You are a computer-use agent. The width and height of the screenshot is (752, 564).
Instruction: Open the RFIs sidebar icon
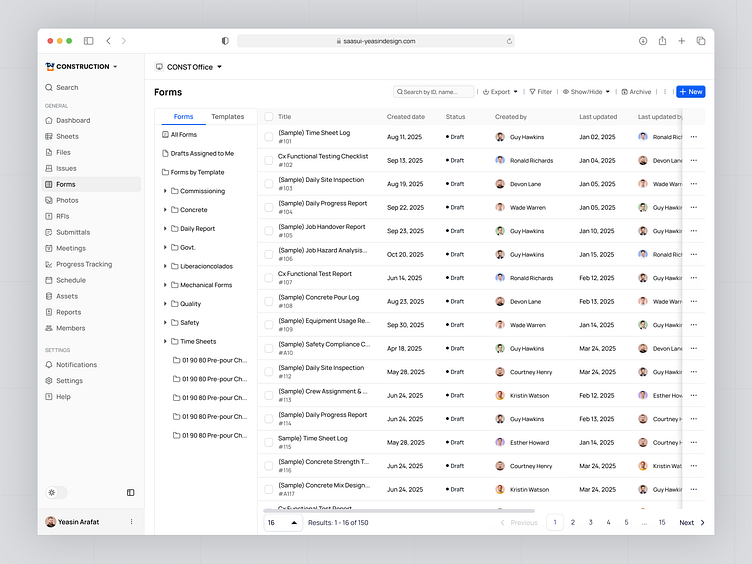pyautogui.click(x=48, y=216)
